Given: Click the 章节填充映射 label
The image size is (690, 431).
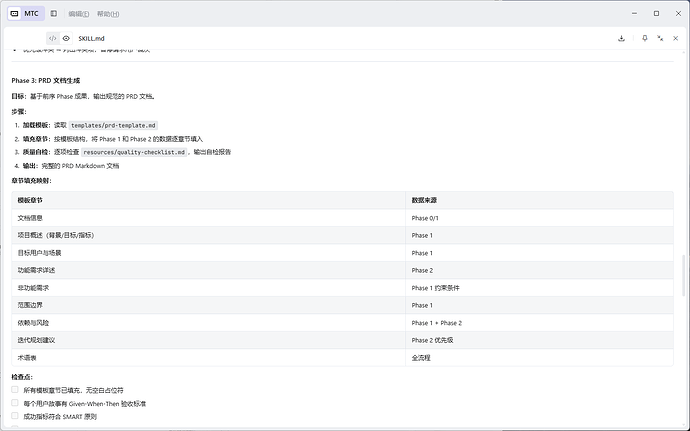Looking at the screenshot, I should click(31, 181).
